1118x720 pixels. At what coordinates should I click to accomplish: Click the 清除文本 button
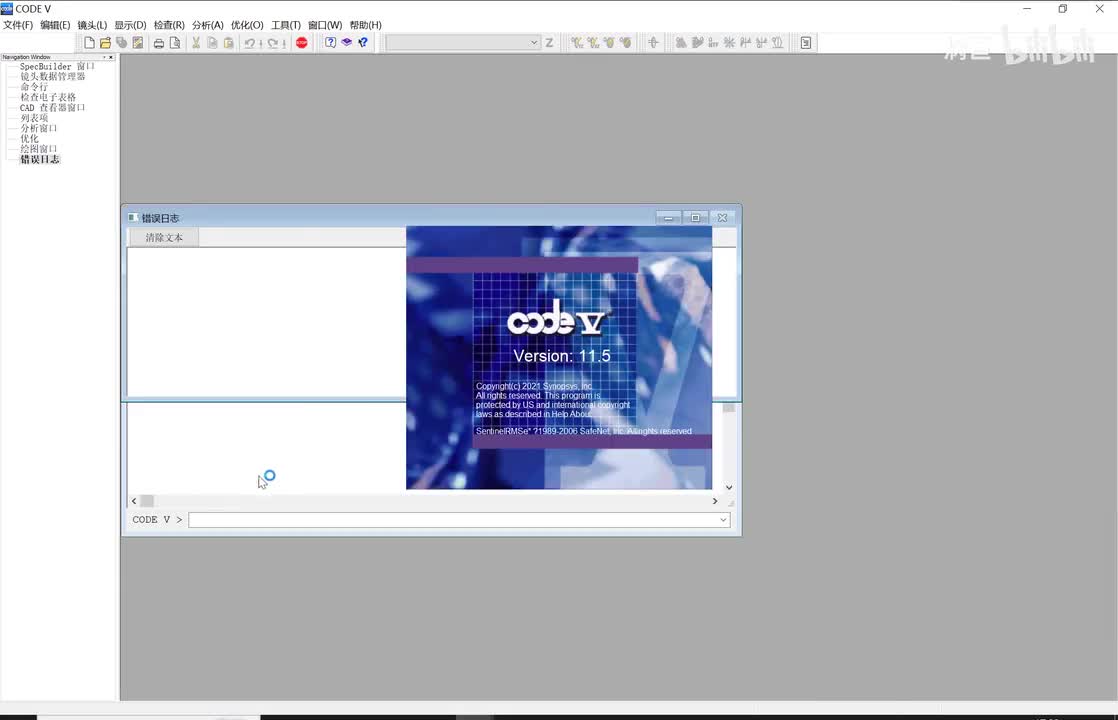(x=164, y=237)
